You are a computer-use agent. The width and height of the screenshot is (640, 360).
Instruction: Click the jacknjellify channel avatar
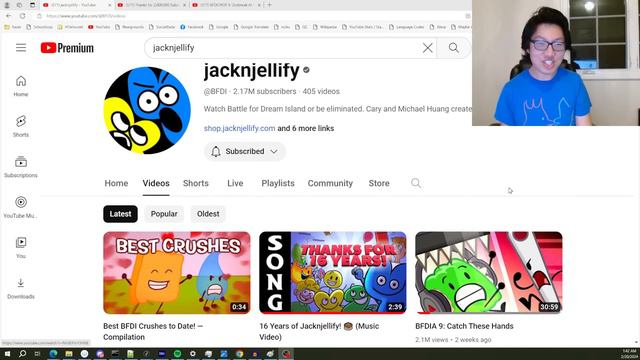pyautogui.click(x=147, y=110)
